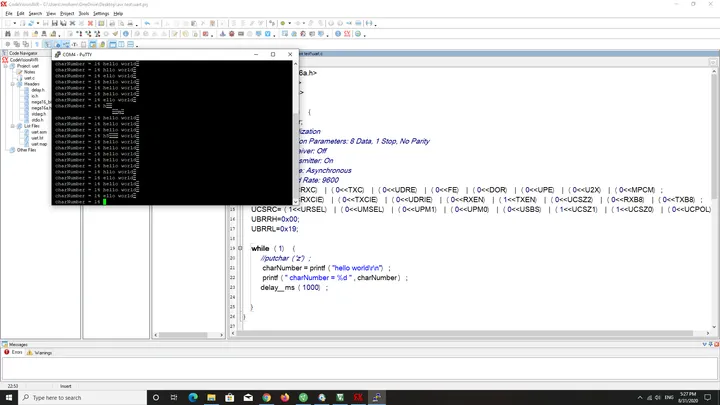720x405 pixels.
Task: Select stdio.h header file
Action: (x=38, y=120)
